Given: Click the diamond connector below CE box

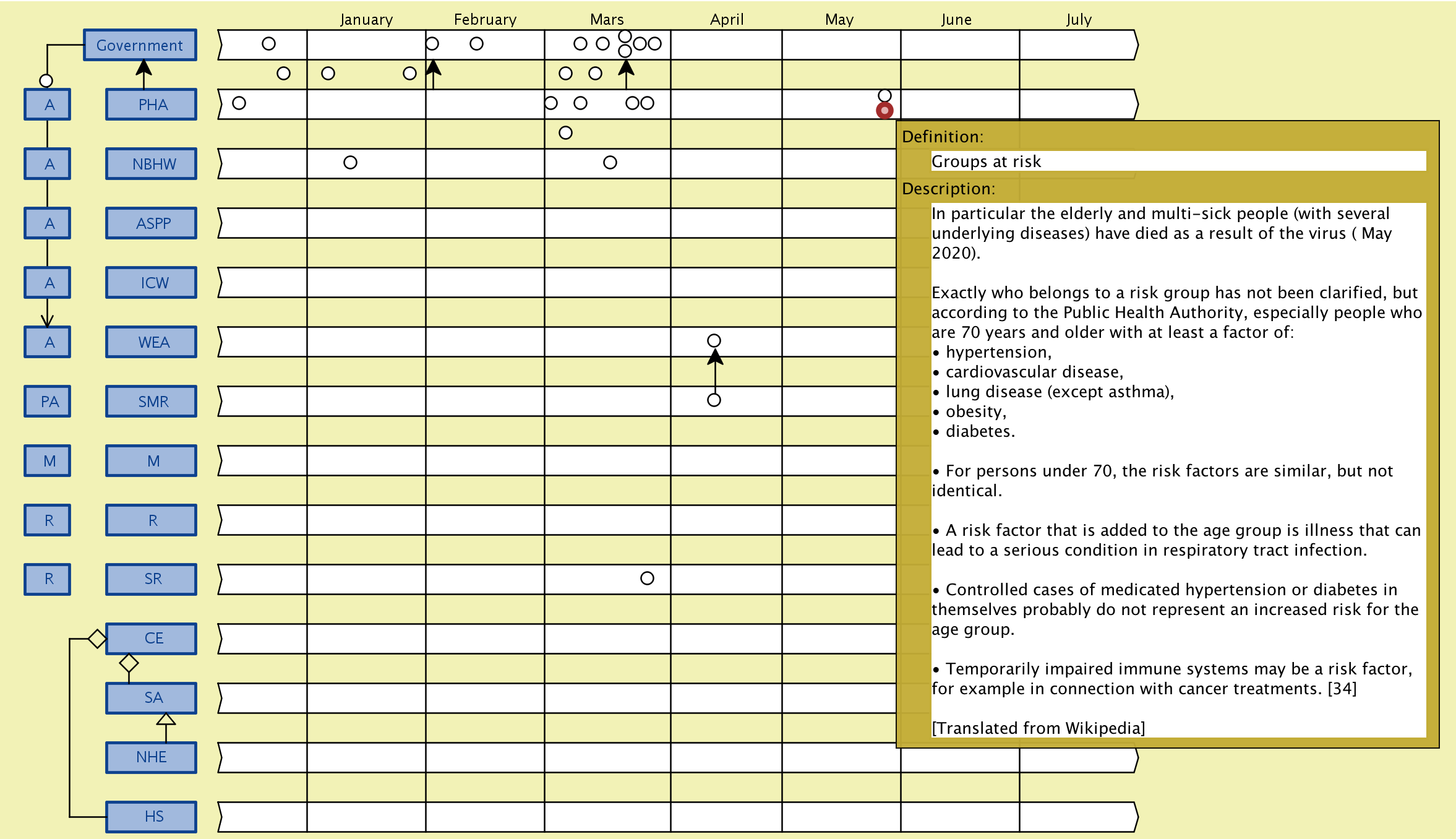Looking at the screenshot, I should 129,663.
